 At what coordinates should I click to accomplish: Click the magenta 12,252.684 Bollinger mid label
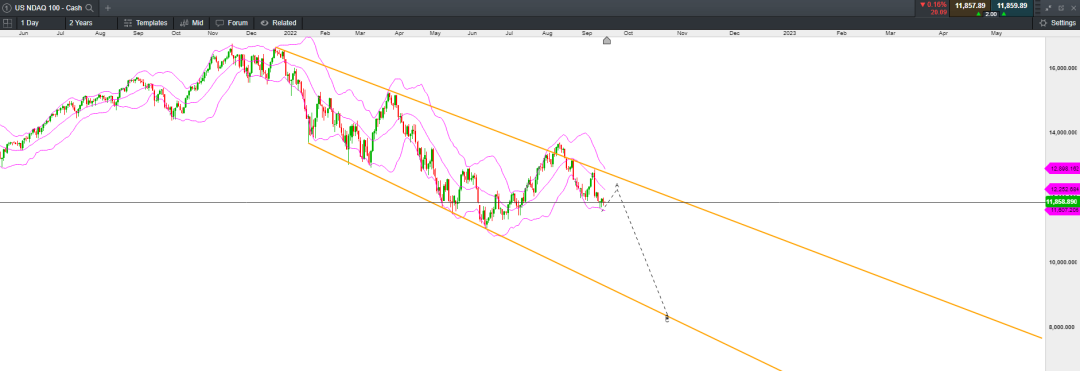tap(1061, 189)
